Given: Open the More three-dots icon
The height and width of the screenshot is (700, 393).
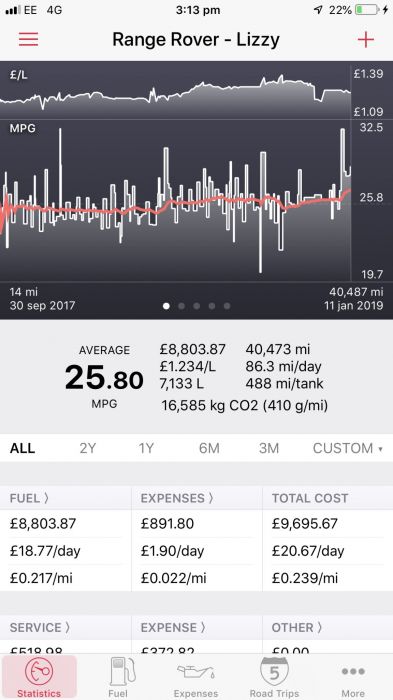Looking at the screenshot, I should (353, 671).
